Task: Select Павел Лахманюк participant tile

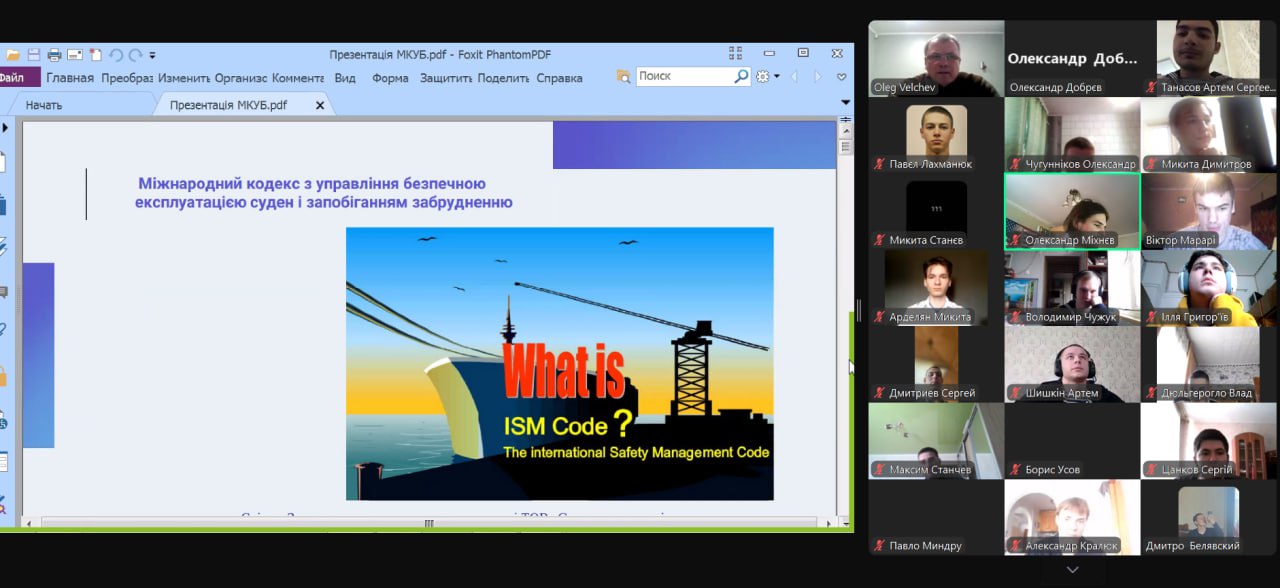Action: (x=936, y=135)
